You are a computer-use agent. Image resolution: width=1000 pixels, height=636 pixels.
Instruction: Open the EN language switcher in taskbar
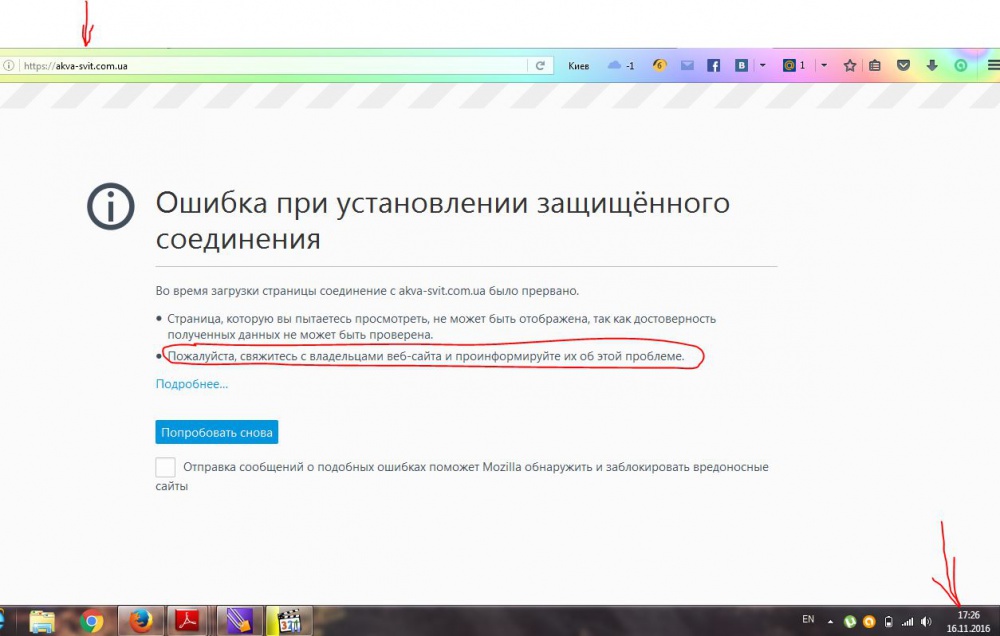tap(808, 620)
